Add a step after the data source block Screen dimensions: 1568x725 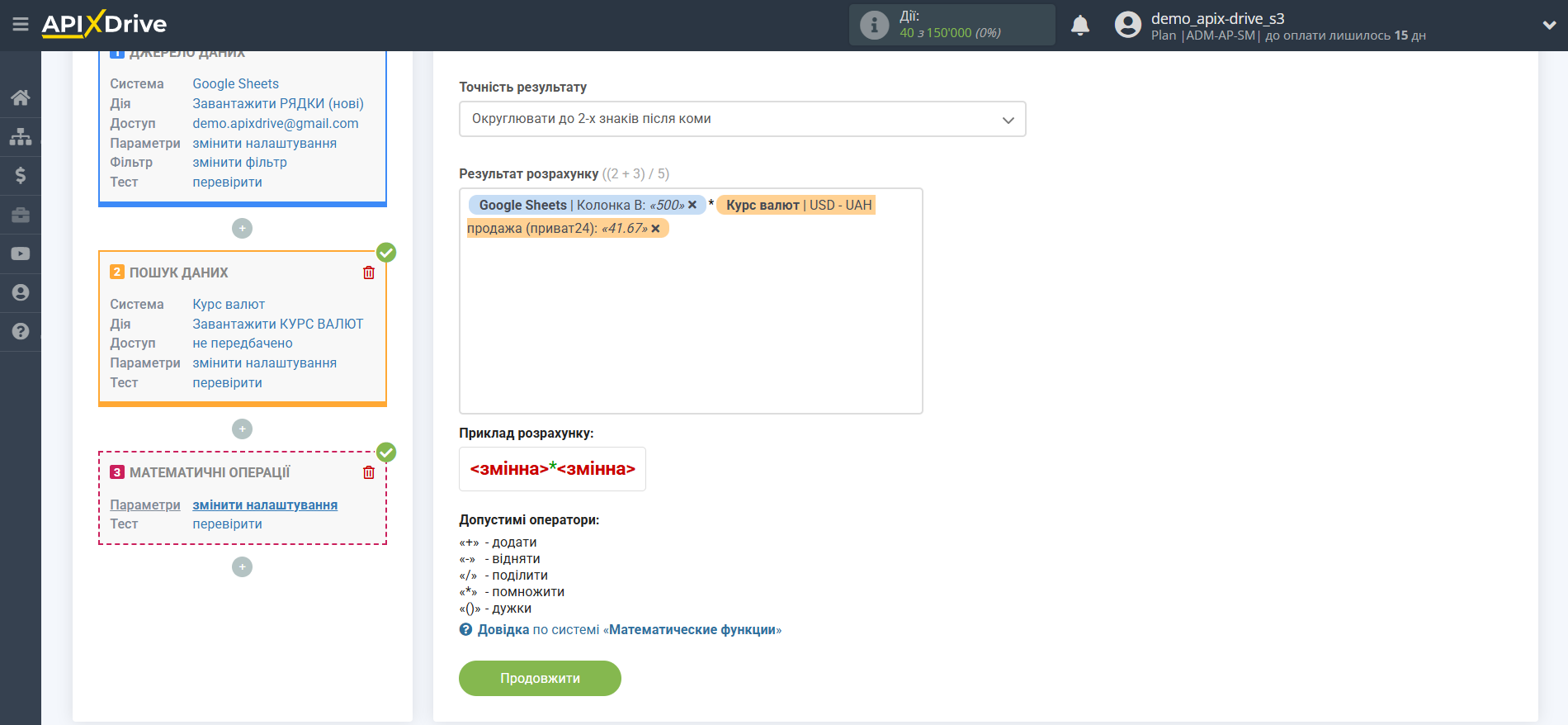(x=242, y=229)
